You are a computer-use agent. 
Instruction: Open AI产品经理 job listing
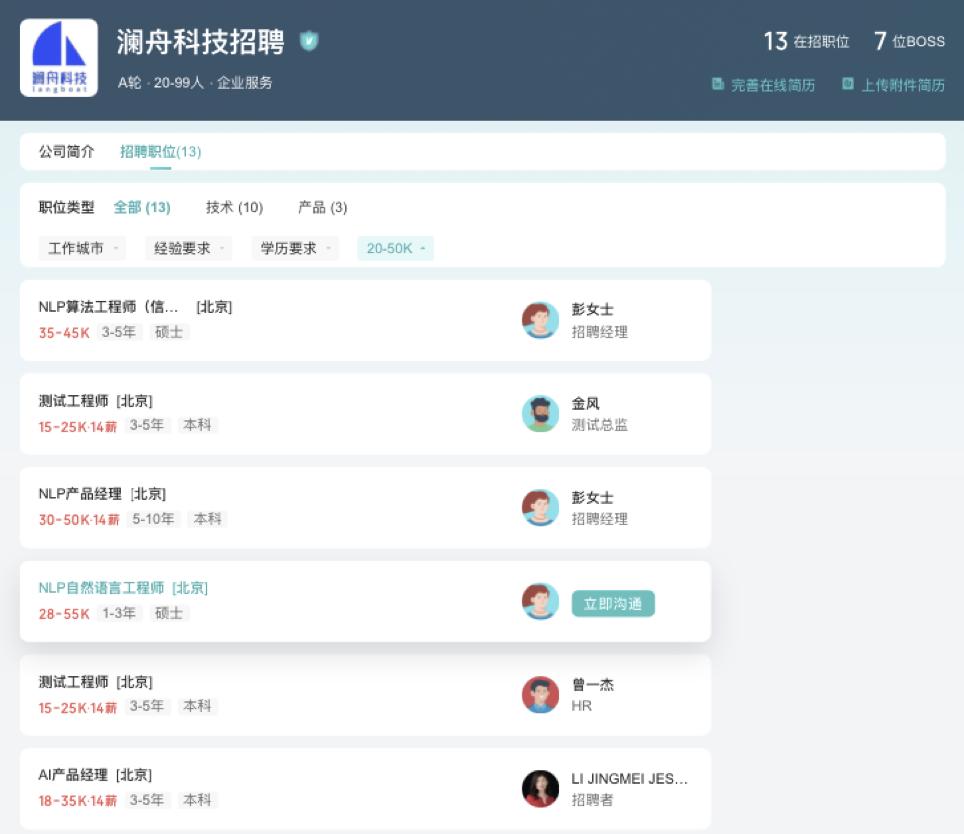[365, 789]
